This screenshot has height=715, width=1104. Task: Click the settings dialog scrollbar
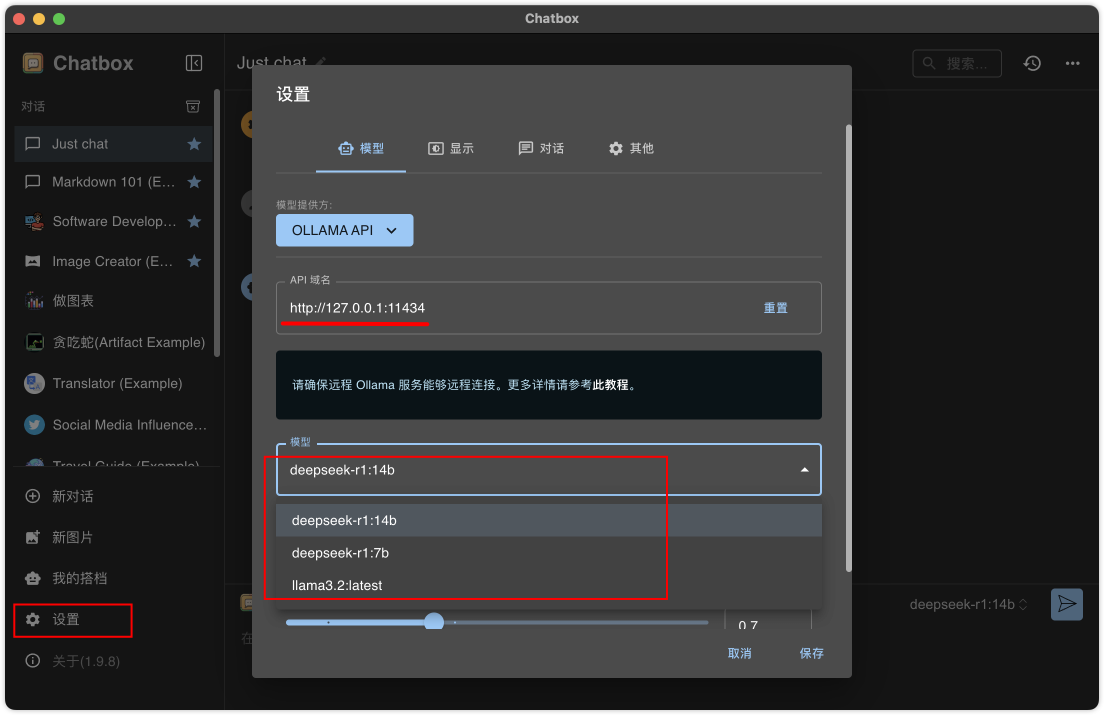tap(848, 348)
